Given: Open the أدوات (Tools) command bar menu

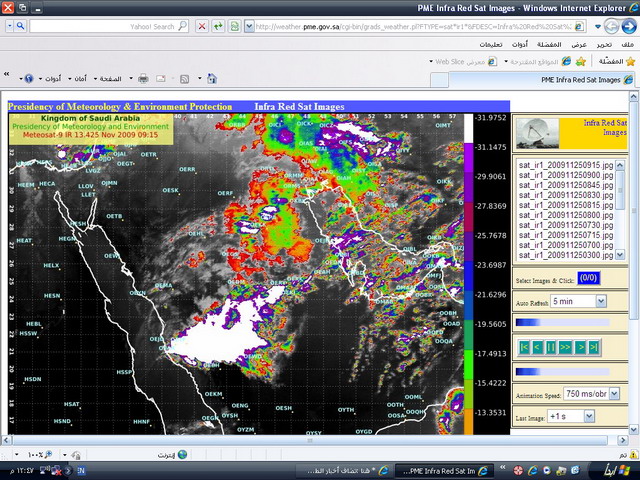Looking at the screenshot, I should click(x=50, y=79).
